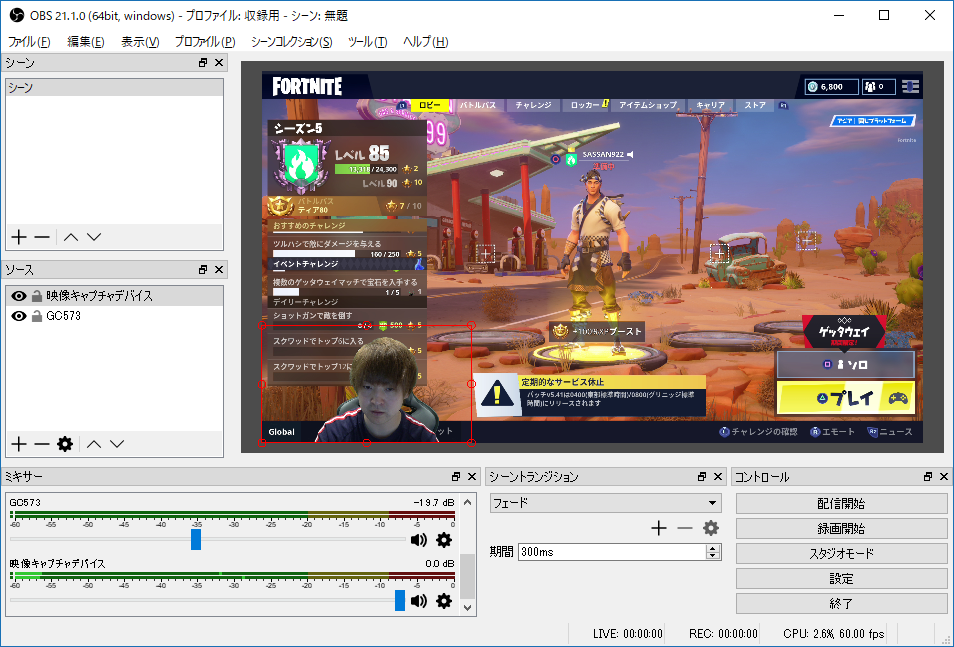Open the ファイル(F) menu
Screen dimensions: 954x647
29,41
